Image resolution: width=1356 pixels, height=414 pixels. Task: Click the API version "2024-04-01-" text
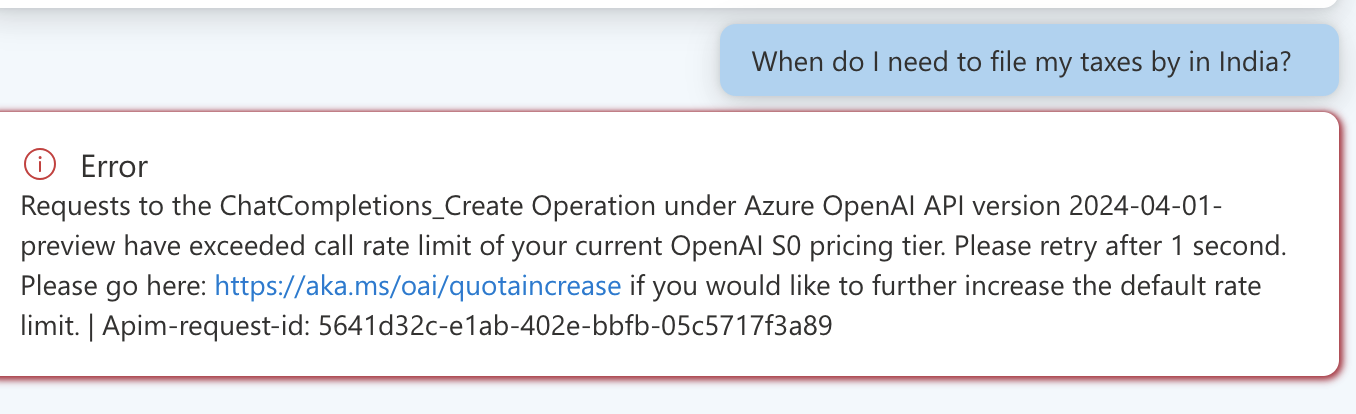[1131, 206]
